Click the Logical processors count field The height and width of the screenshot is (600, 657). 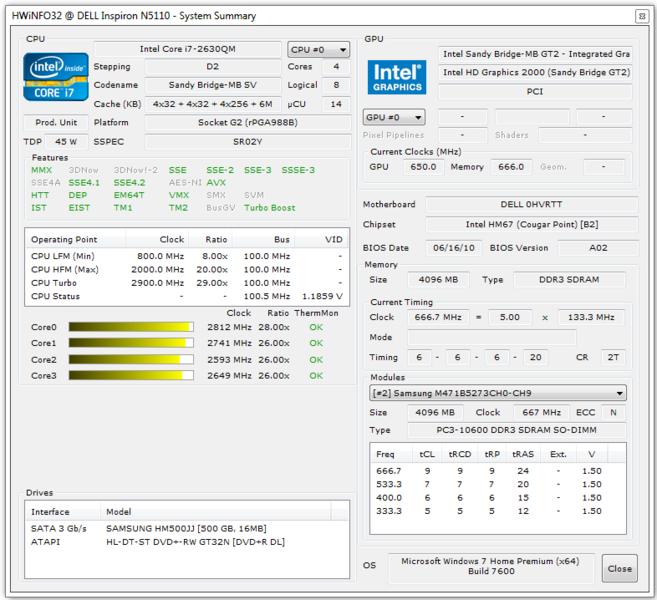[x=336, y=85]
